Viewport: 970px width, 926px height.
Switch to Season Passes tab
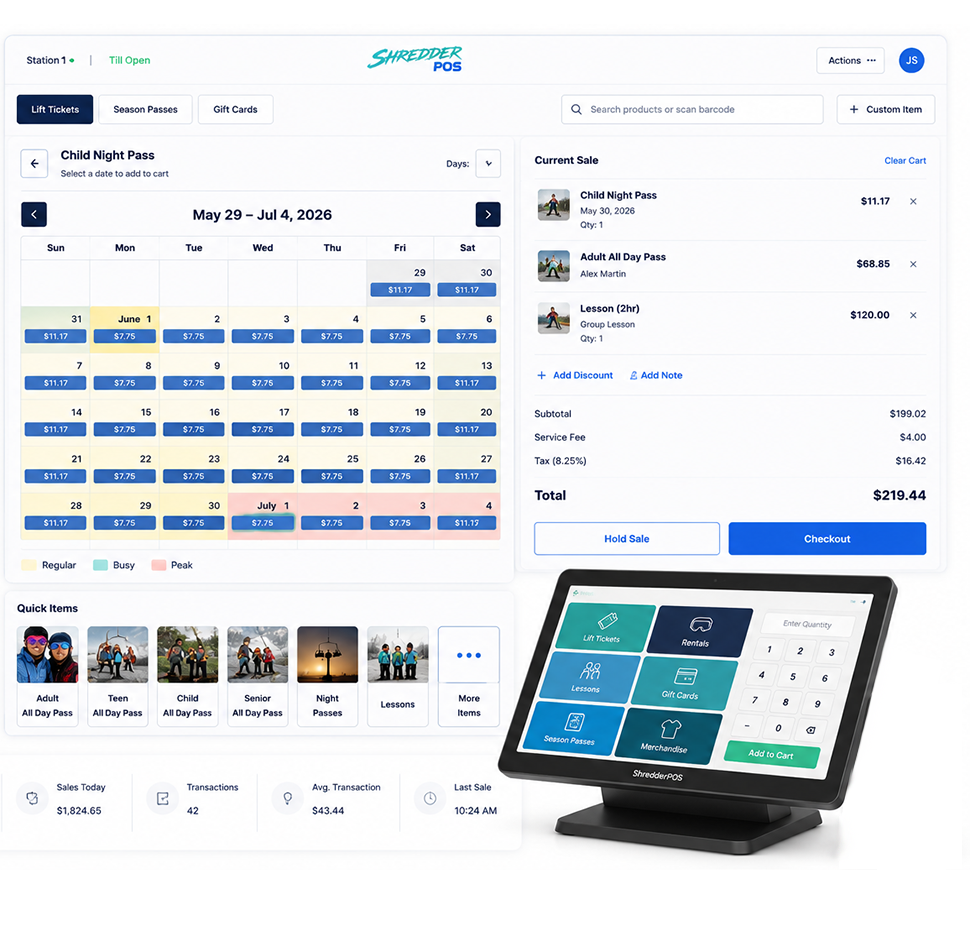(145, 109)
